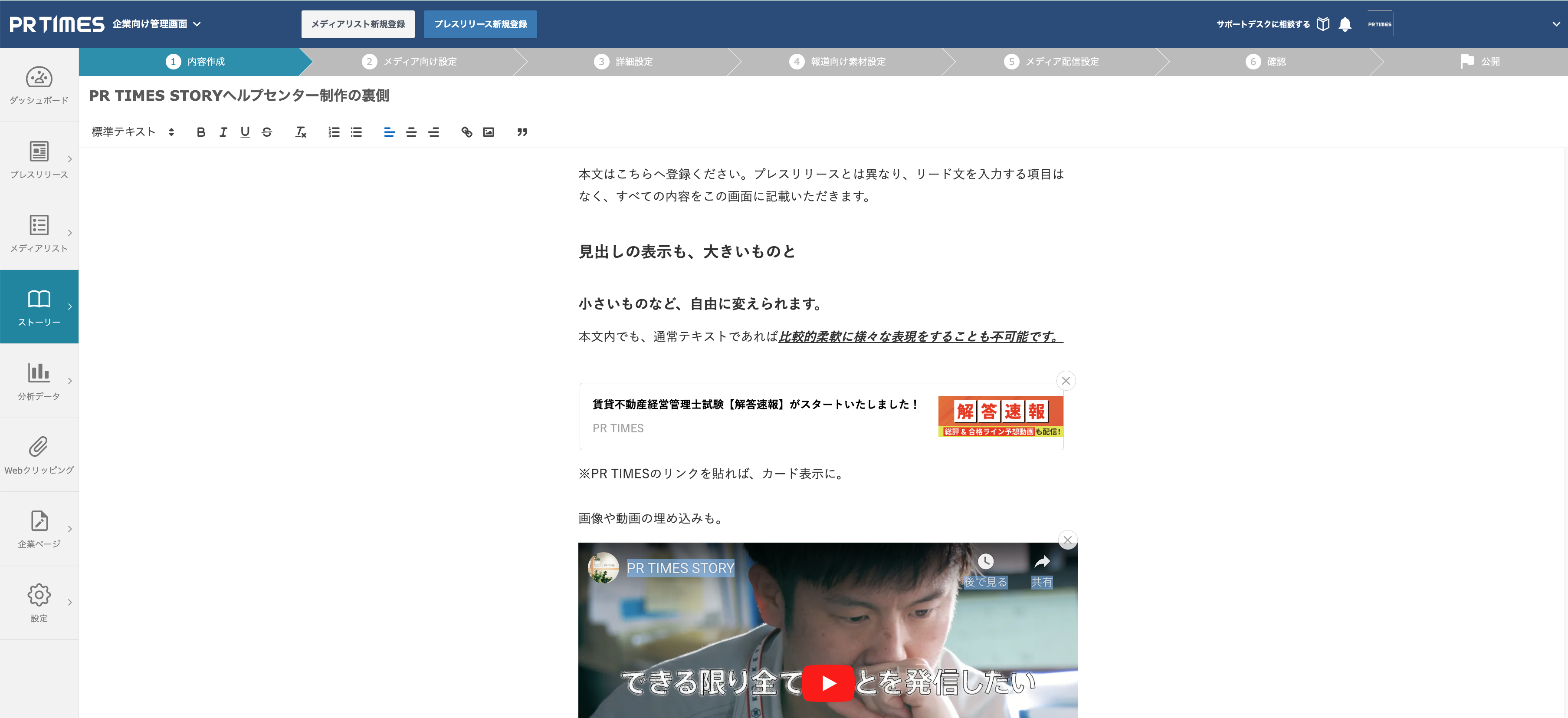Screen dimensions: 1568x718
Task: Go to step 6 確認
Action: coord(1266,62)
